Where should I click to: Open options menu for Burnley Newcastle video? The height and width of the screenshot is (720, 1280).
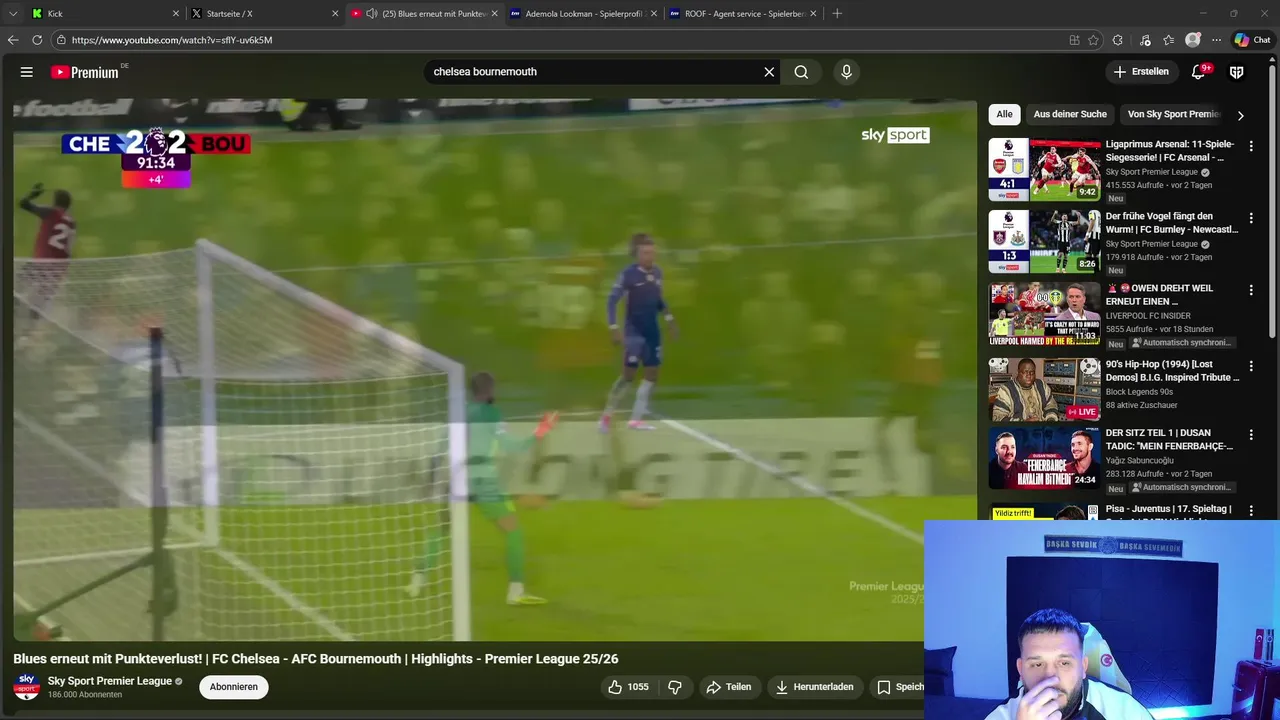pyautogui.click(x=1251, y=218)
